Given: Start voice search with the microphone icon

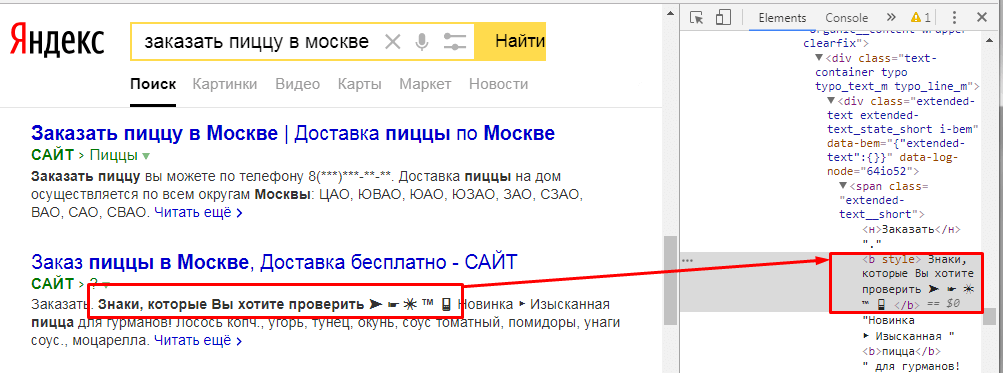Looking at the screenshot, I should [x=422, y=42].
